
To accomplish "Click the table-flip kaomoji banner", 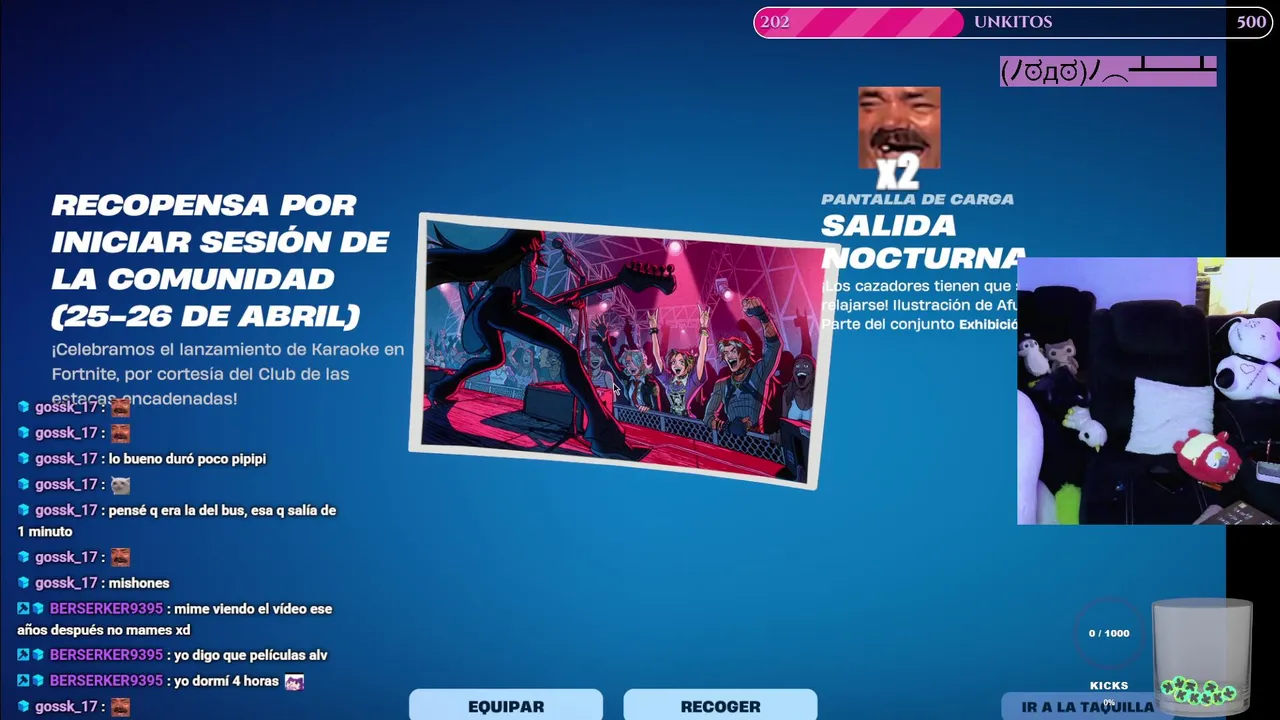I will coord(1108,71).
